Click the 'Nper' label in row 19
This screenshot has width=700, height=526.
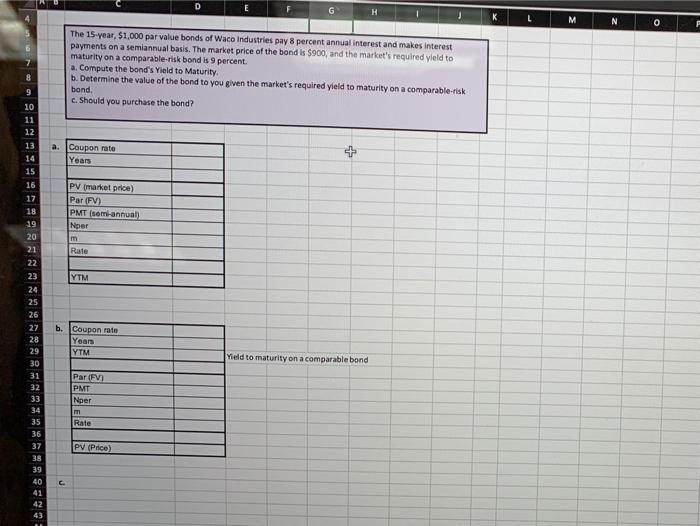(79, 226)
